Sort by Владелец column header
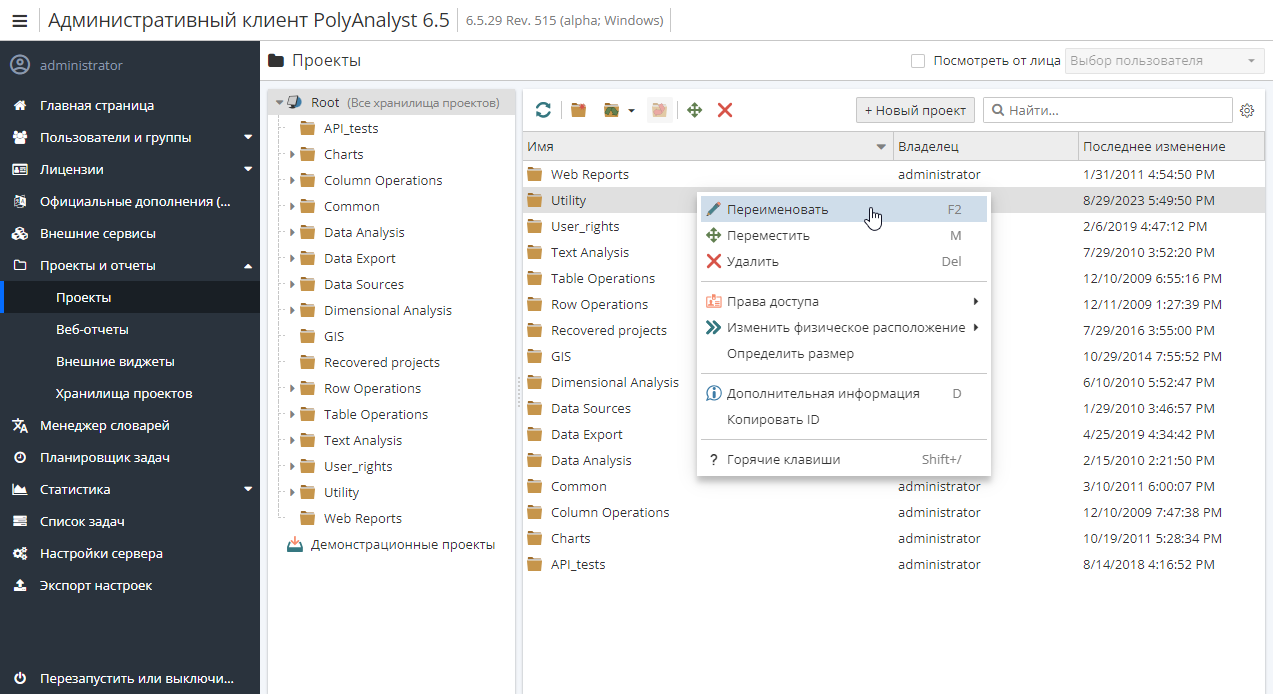 coord(985,147)
